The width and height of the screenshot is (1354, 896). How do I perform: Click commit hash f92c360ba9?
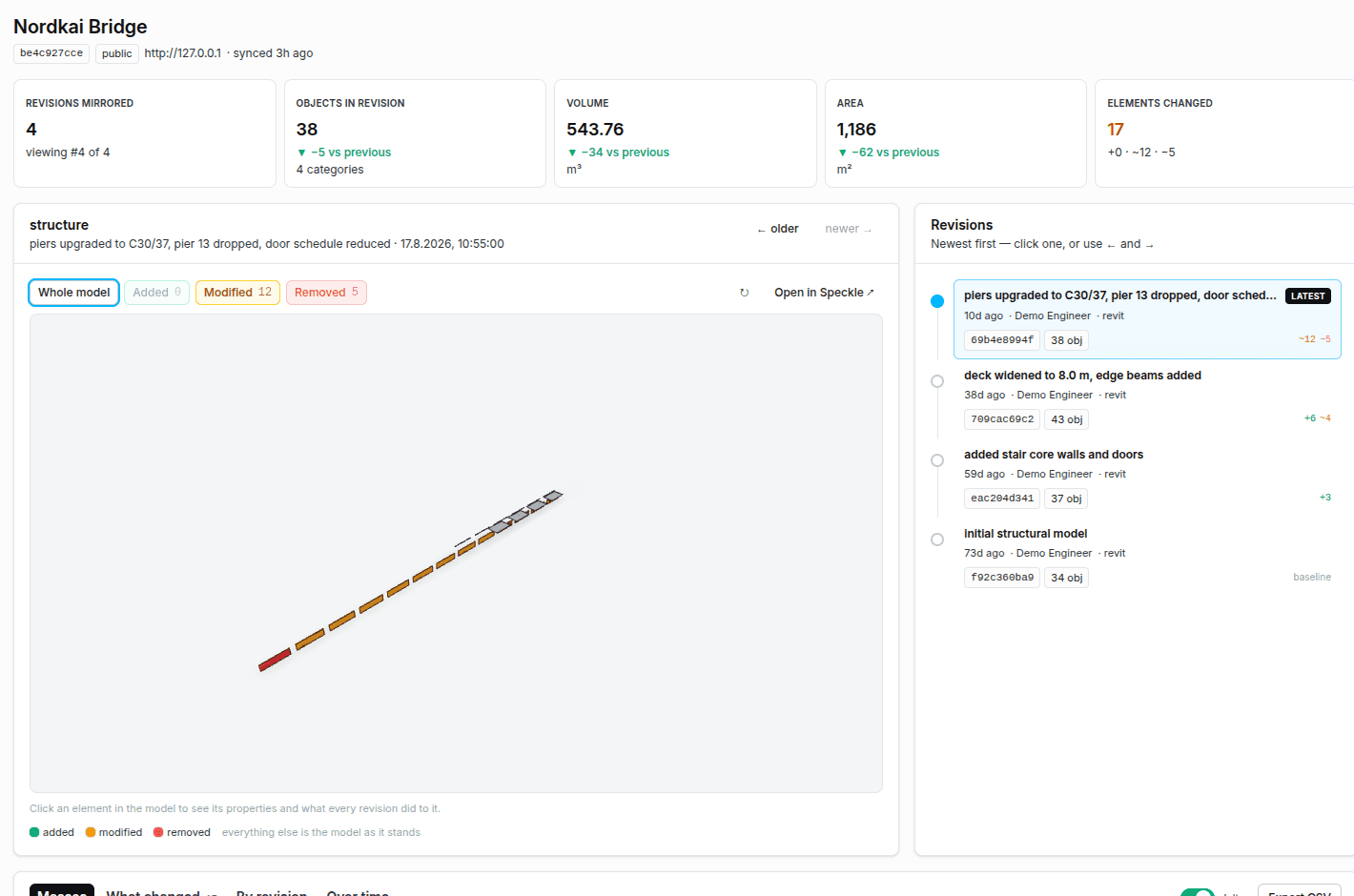pyautogui.click(x=1002, y=578)
